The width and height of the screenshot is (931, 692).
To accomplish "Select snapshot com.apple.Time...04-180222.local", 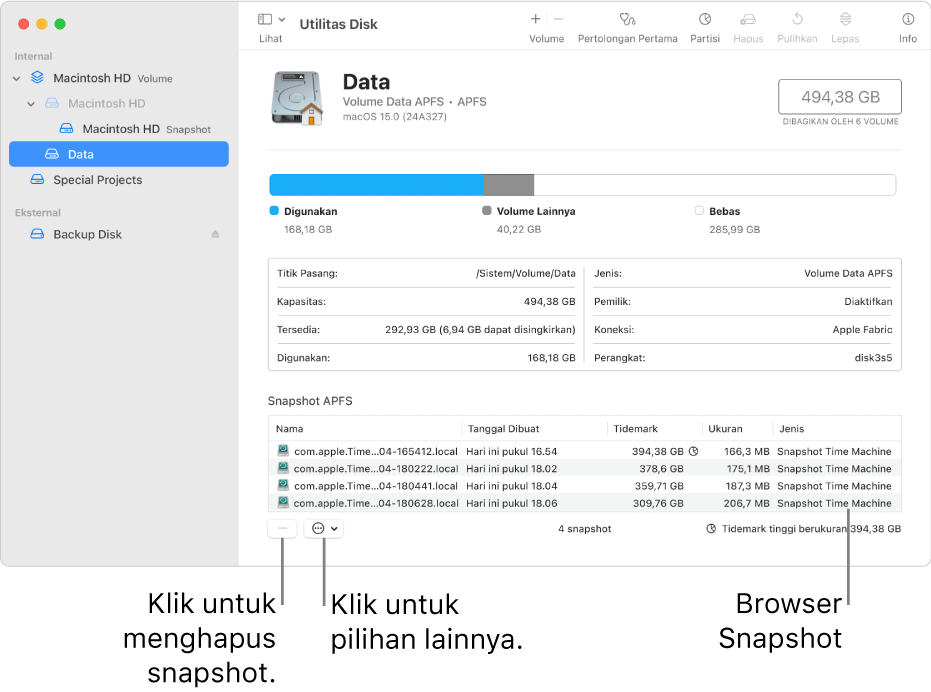I will coord(584,468).
